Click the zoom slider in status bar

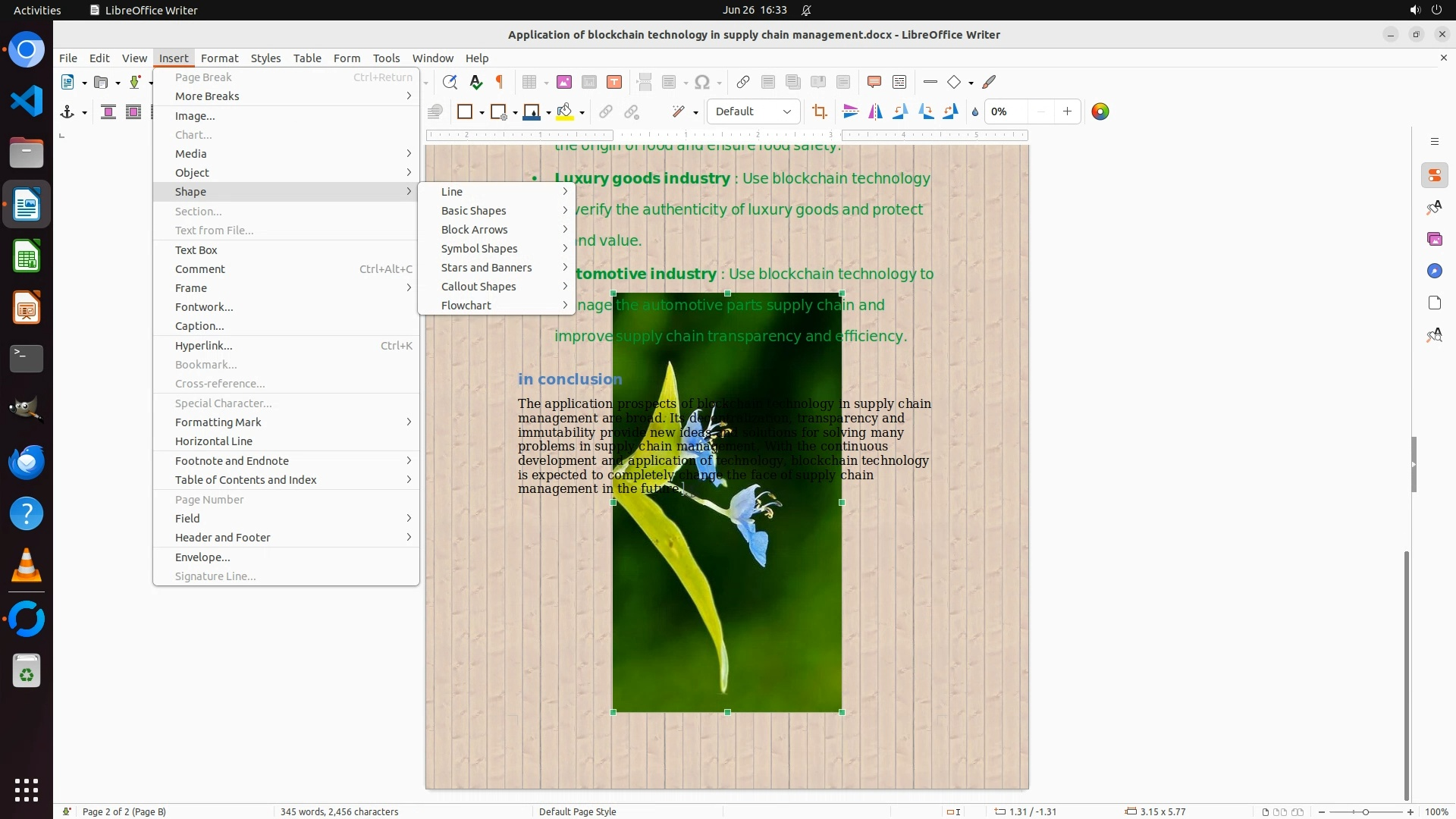tap(1365, 811)
